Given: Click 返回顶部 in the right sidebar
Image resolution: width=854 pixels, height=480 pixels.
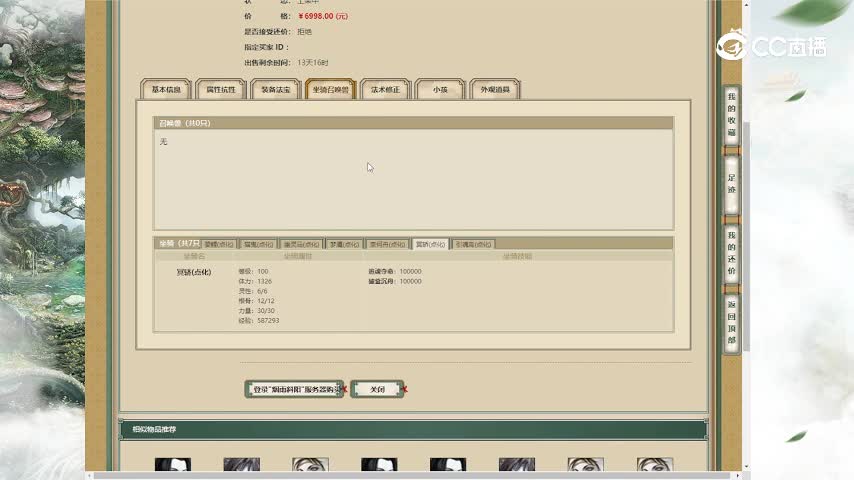Looking at the screenshot, I should [731, 322].
